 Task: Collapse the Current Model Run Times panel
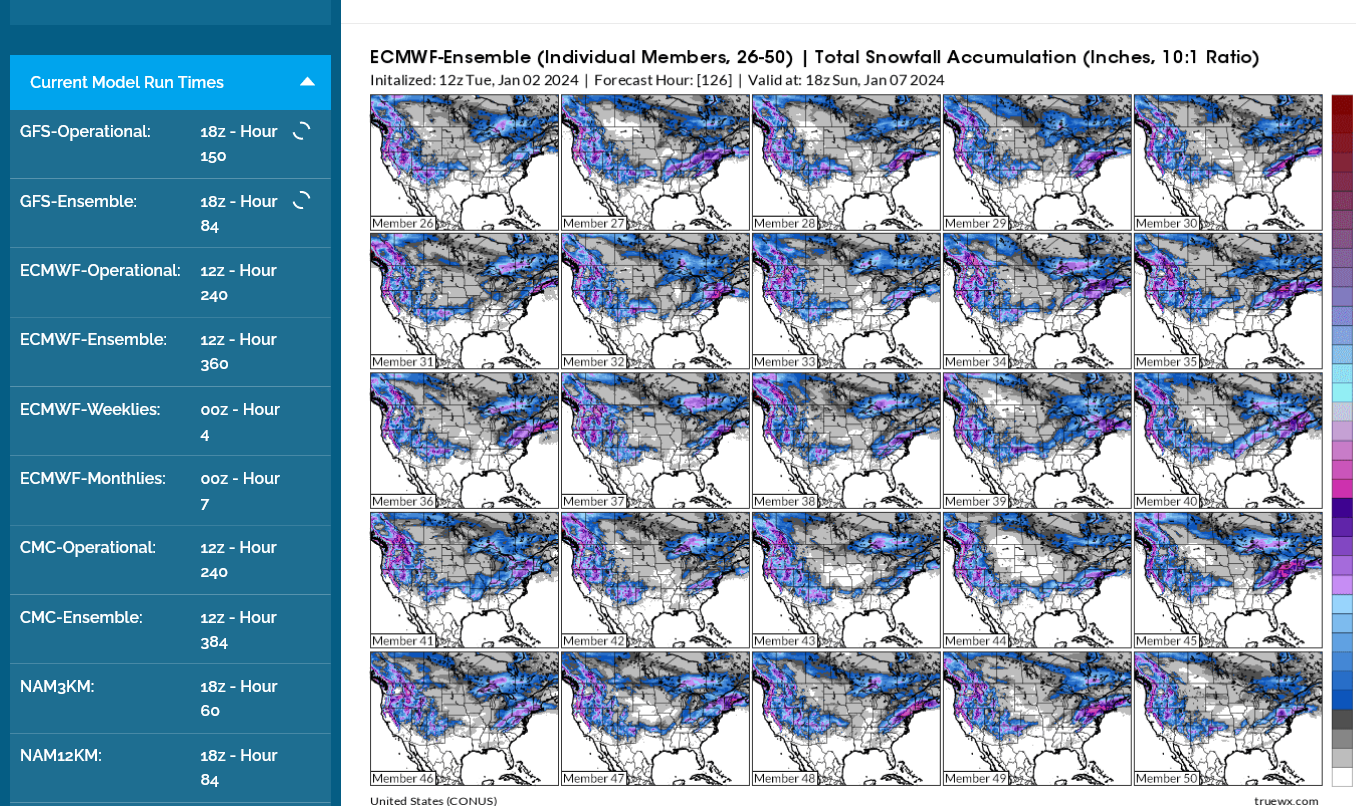pyautogui.click(x=307, y=82)
